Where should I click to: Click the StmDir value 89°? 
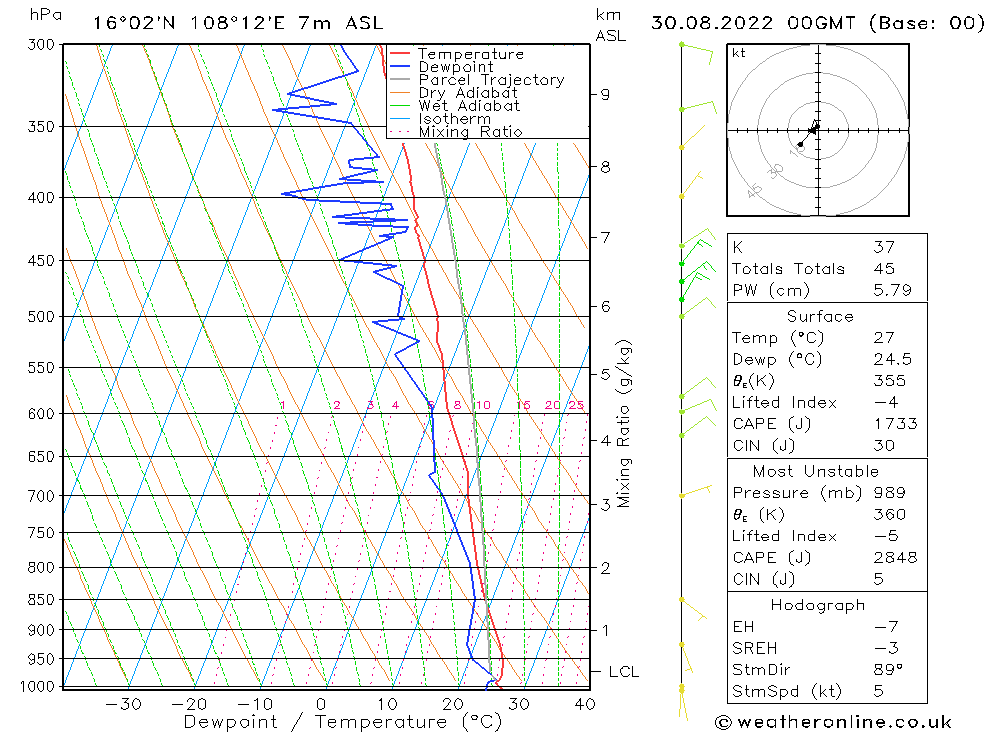coord(888,670)
